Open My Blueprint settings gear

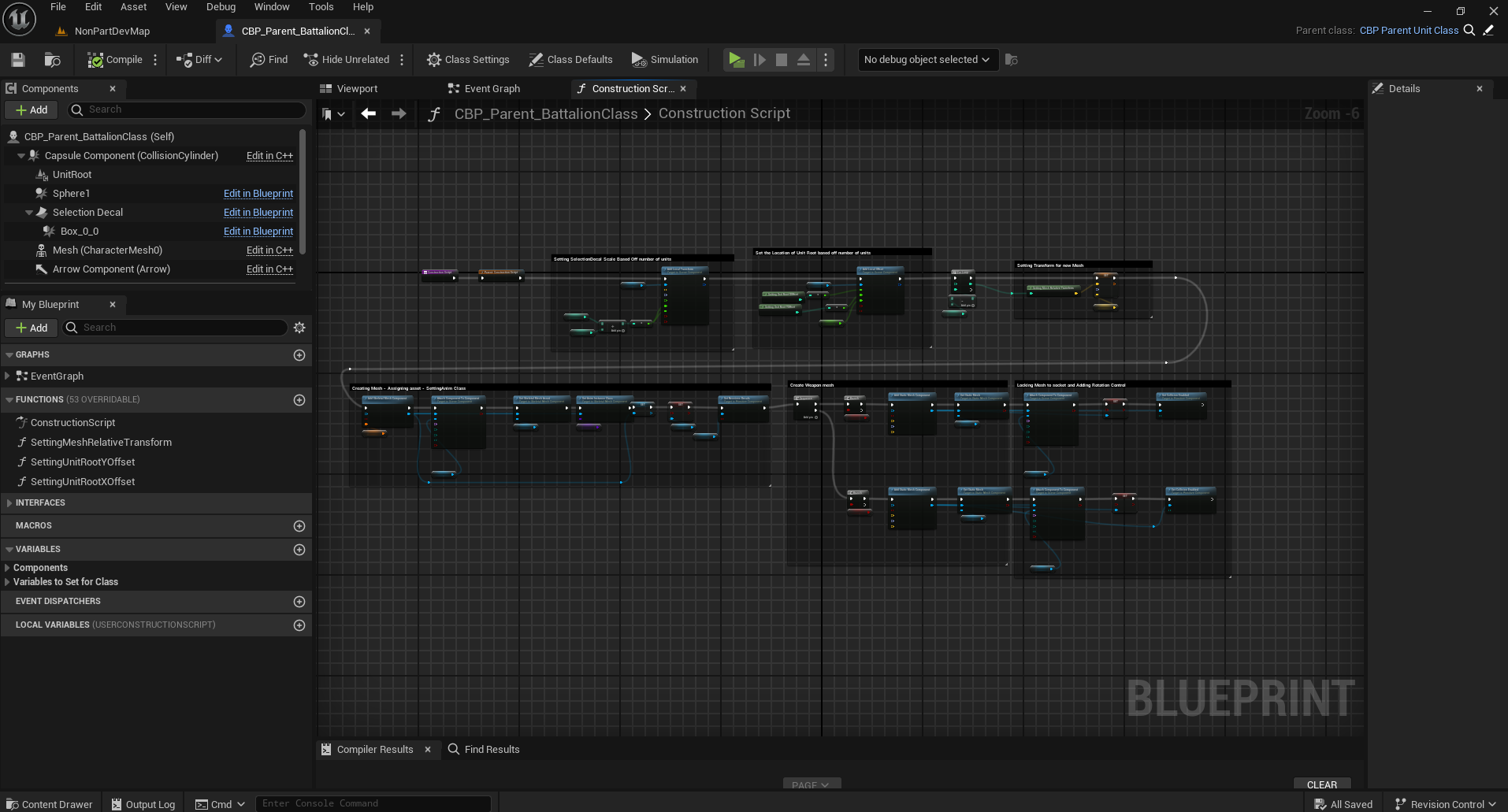[299, 328]
